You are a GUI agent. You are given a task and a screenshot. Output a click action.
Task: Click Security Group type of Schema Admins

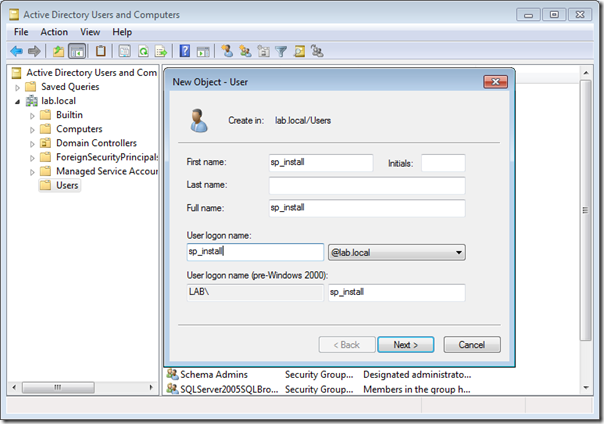click(319, 375)
